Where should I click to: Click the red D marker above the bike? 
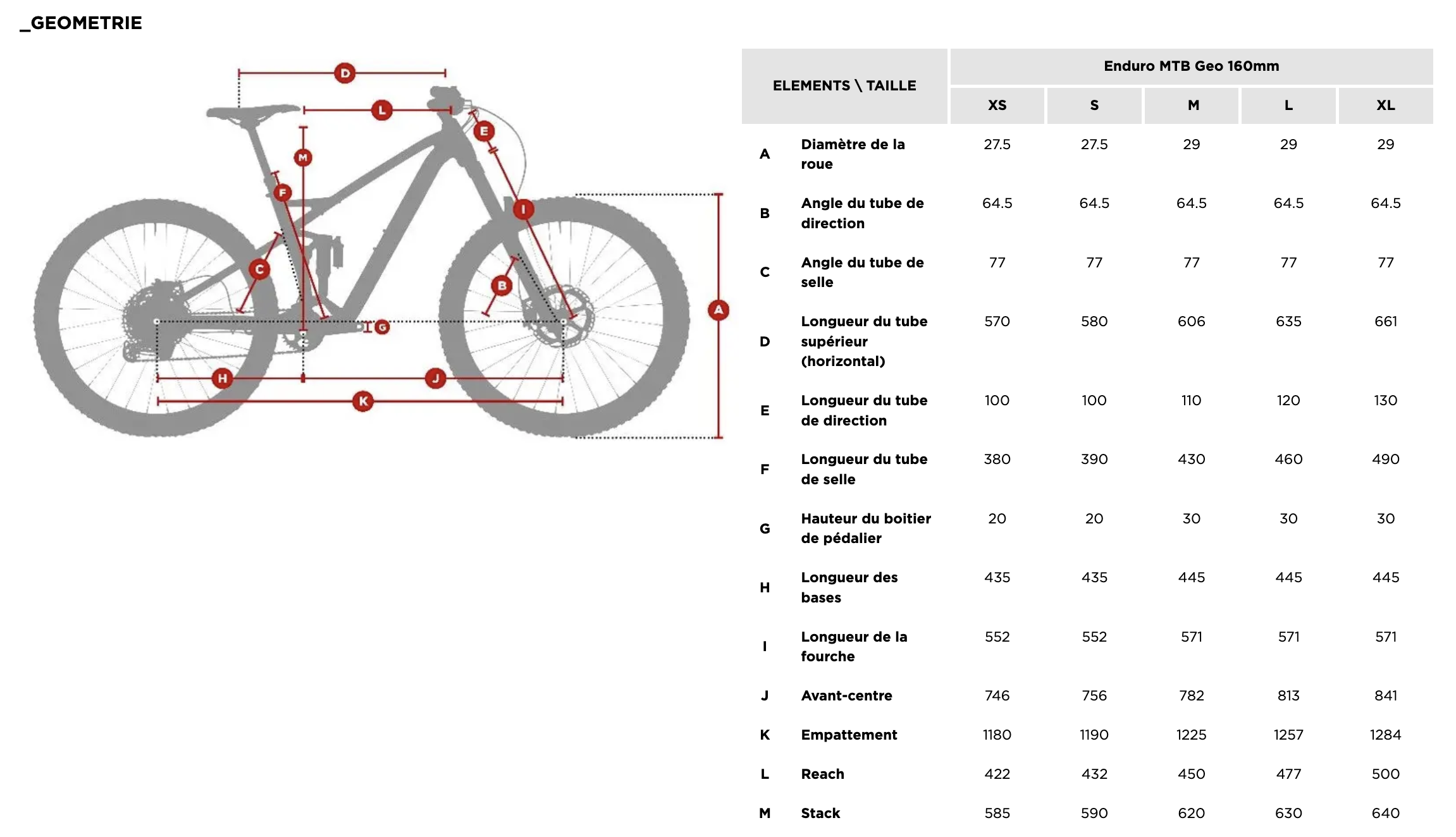[345, 73]
